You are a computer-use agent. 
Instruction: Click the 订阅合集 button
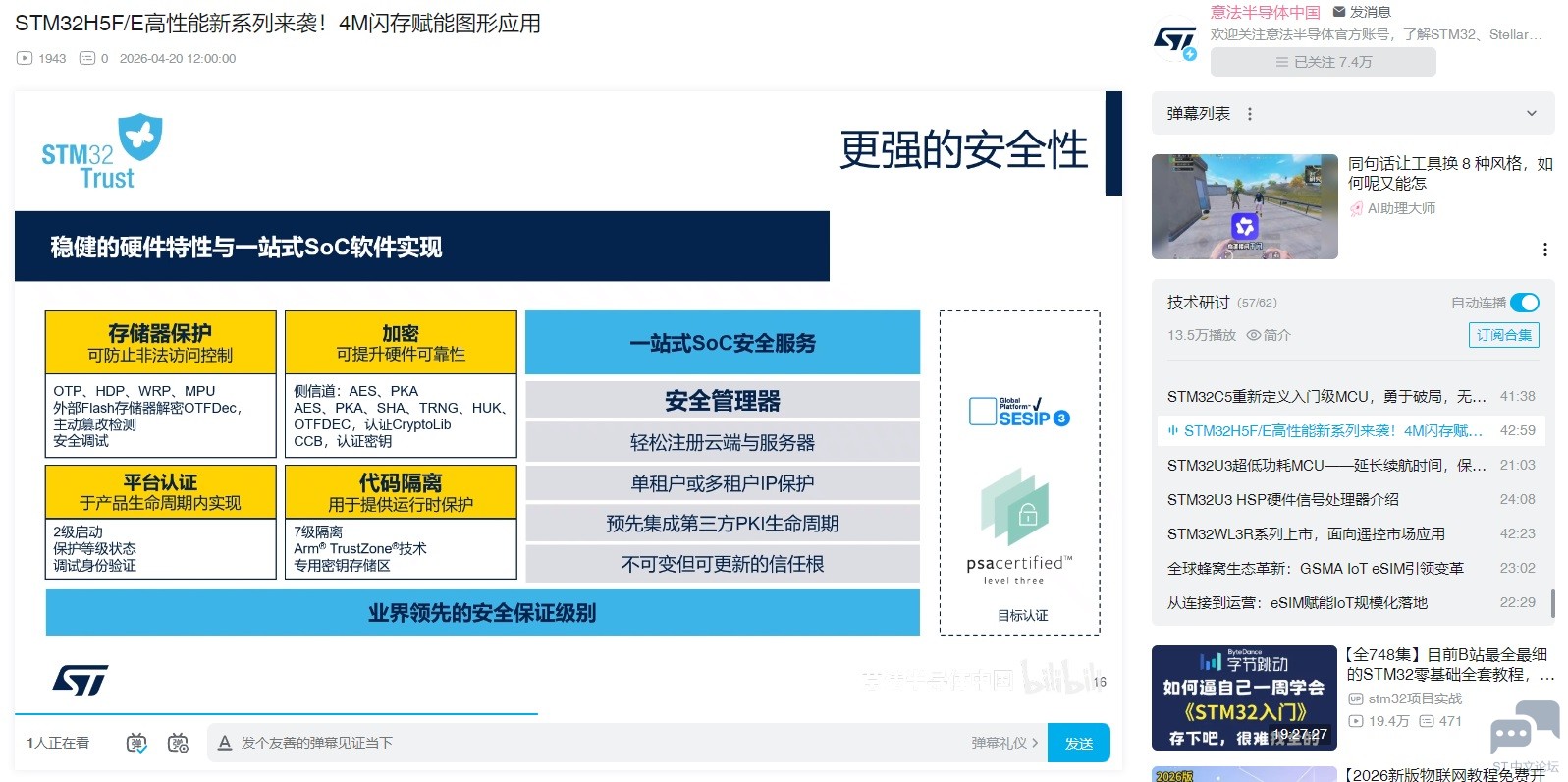pyautogui.click(x=1504, y=335)
